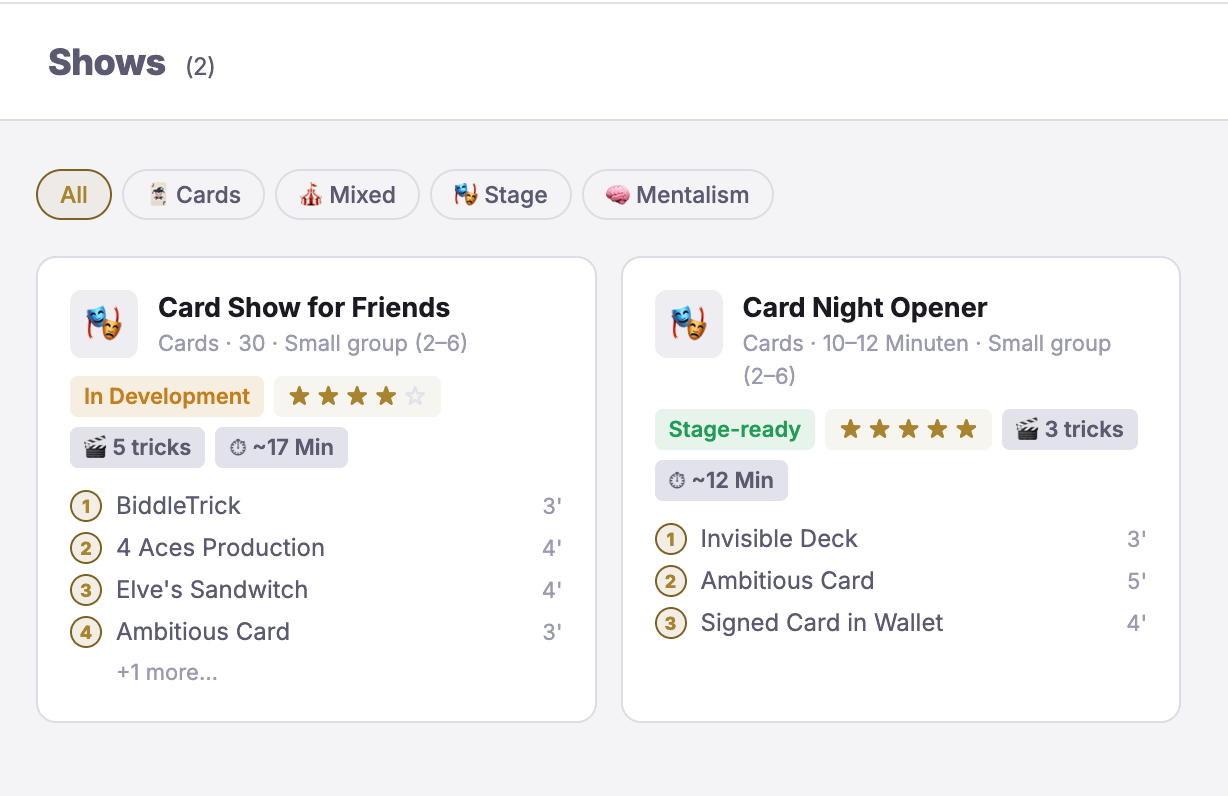Open the Card Night Opener title
The image size is (1228, 796).
[865, 308]
